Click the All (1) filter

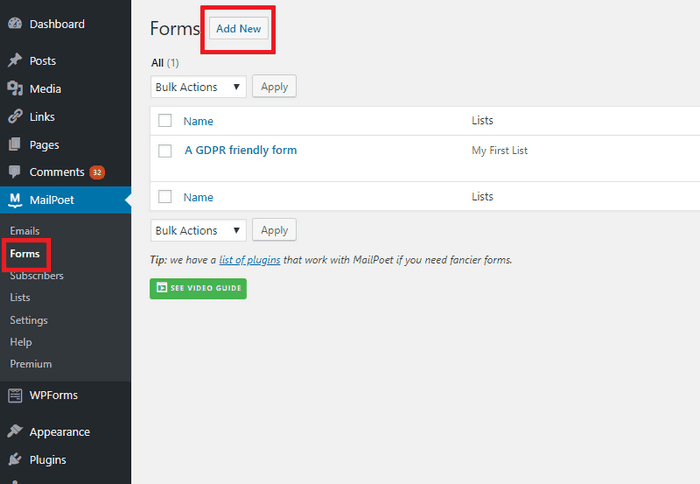(165, 63)
